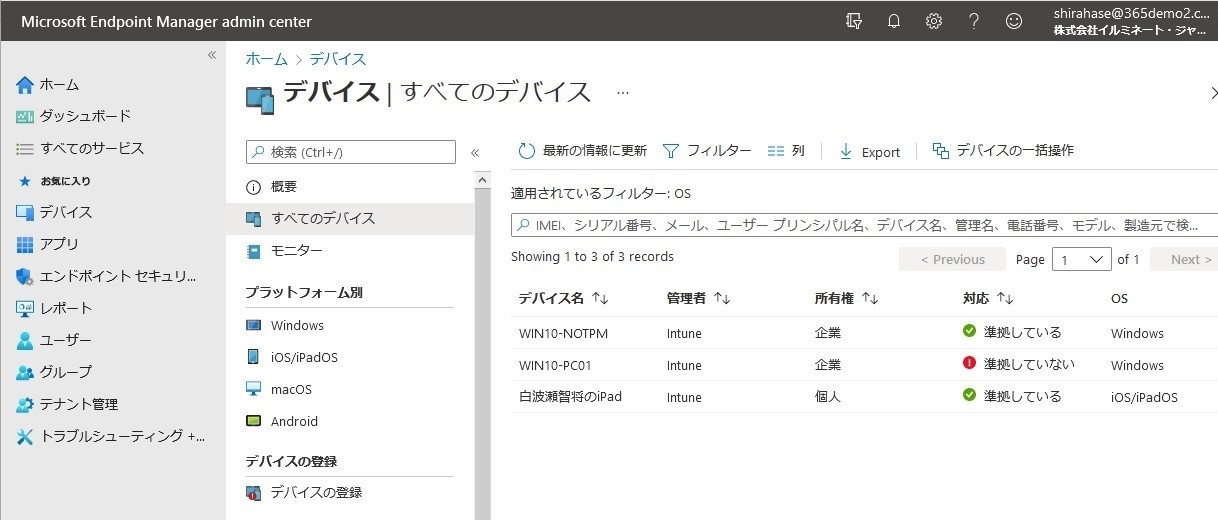
Task: Open the Directory + subscription icon in header
Action: 853,21
